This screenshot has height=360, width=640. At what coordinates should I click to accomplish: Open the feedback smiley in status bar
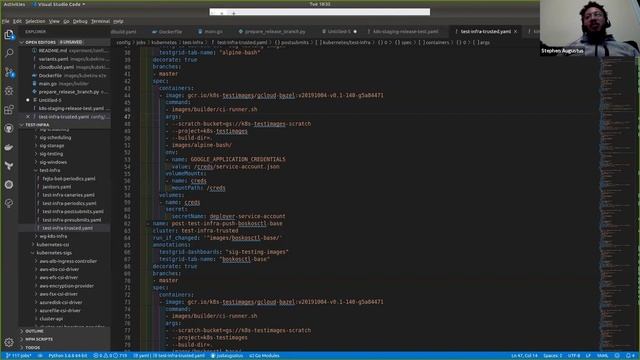(x=617, y=356)
